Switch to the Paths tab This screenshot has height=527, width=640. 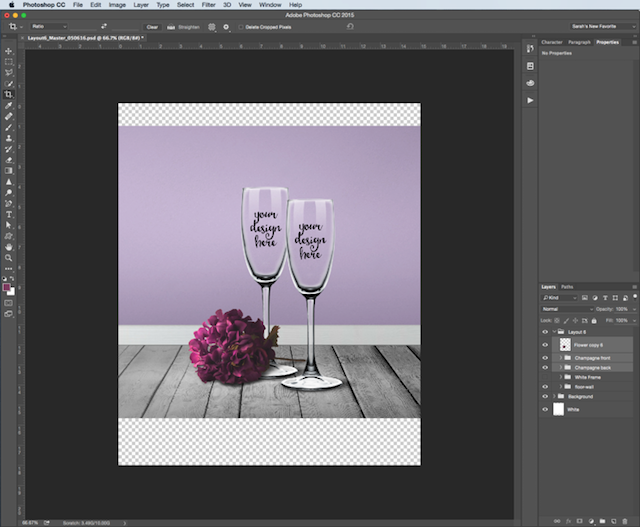pos(567,287)
